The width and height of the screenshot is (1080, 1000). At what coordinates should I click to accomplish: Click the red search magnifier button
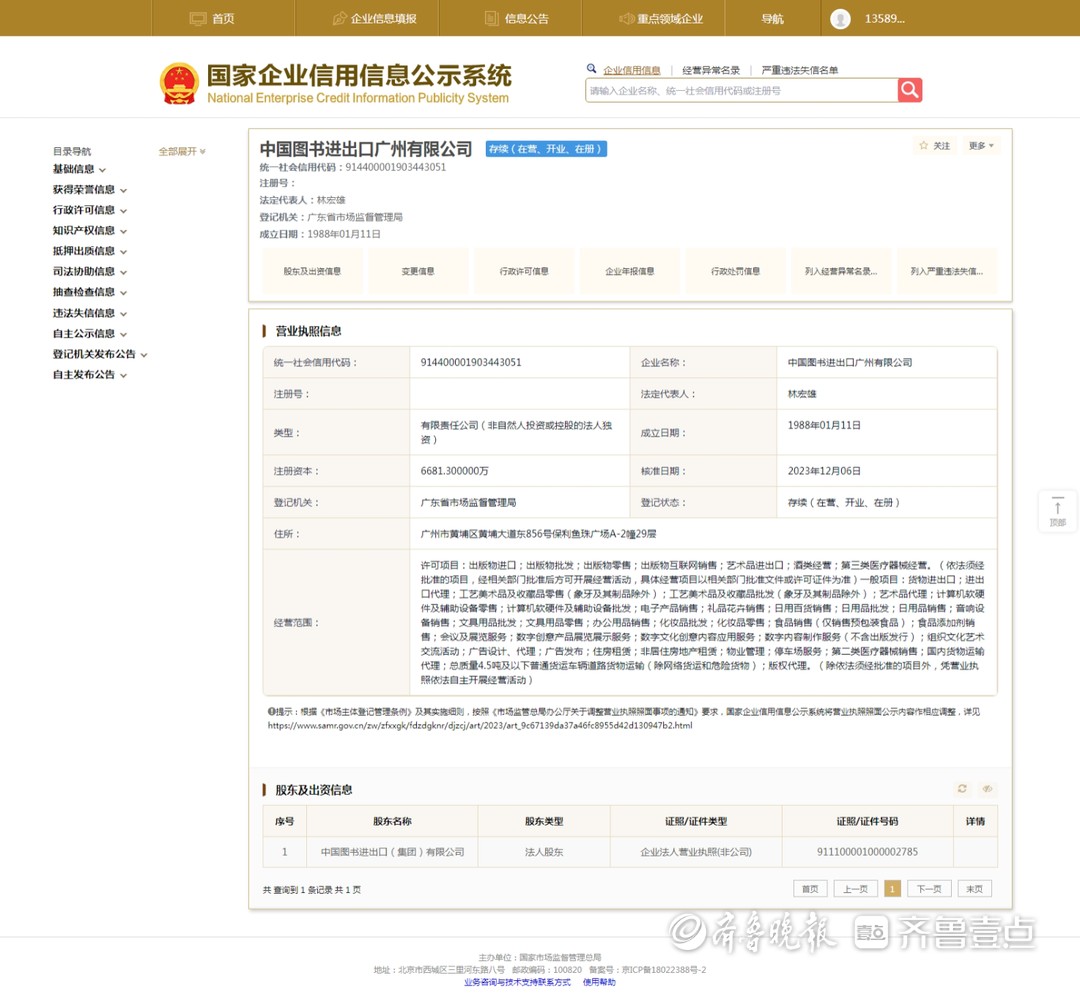909,90
